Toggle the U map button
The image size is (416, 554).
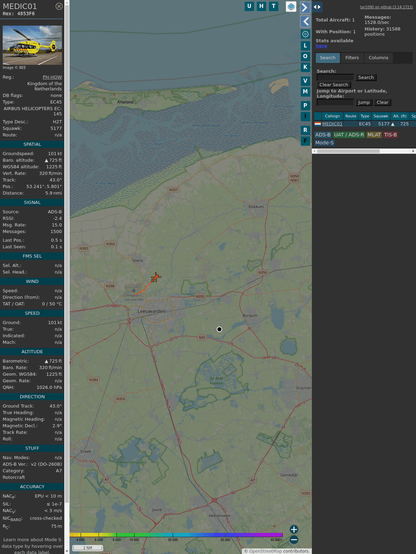click(x=249, y=6)
